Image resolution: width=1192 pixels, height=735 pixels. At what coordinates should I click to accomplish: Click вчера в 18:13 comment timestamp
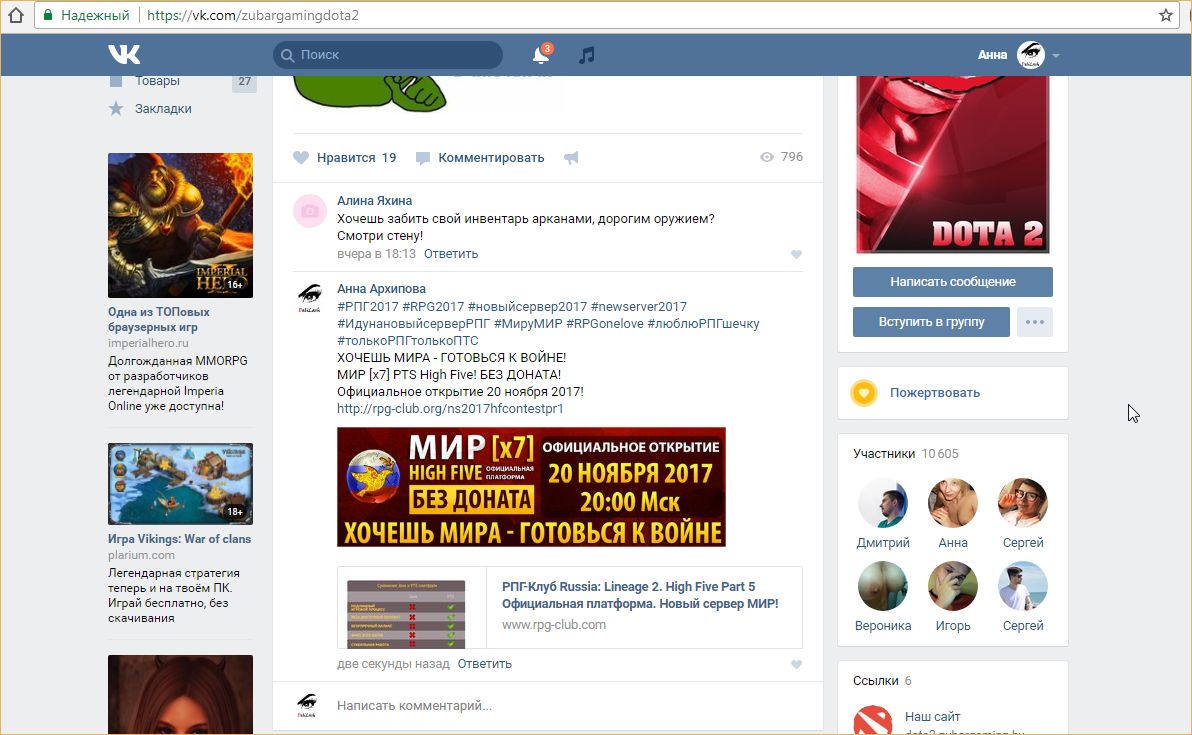(376, 254)
